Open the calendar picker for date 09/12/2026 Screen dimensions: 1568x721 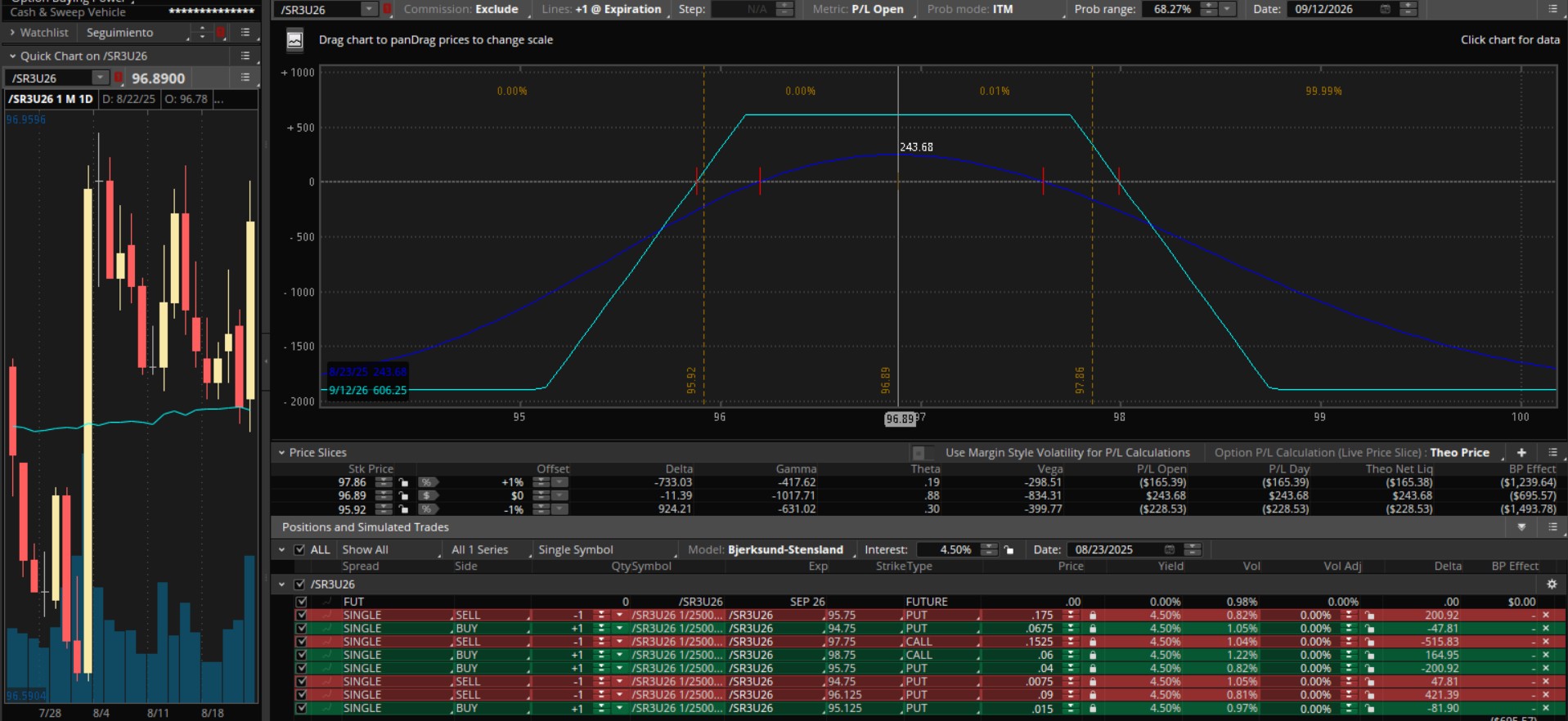[x=1385, y=9]
